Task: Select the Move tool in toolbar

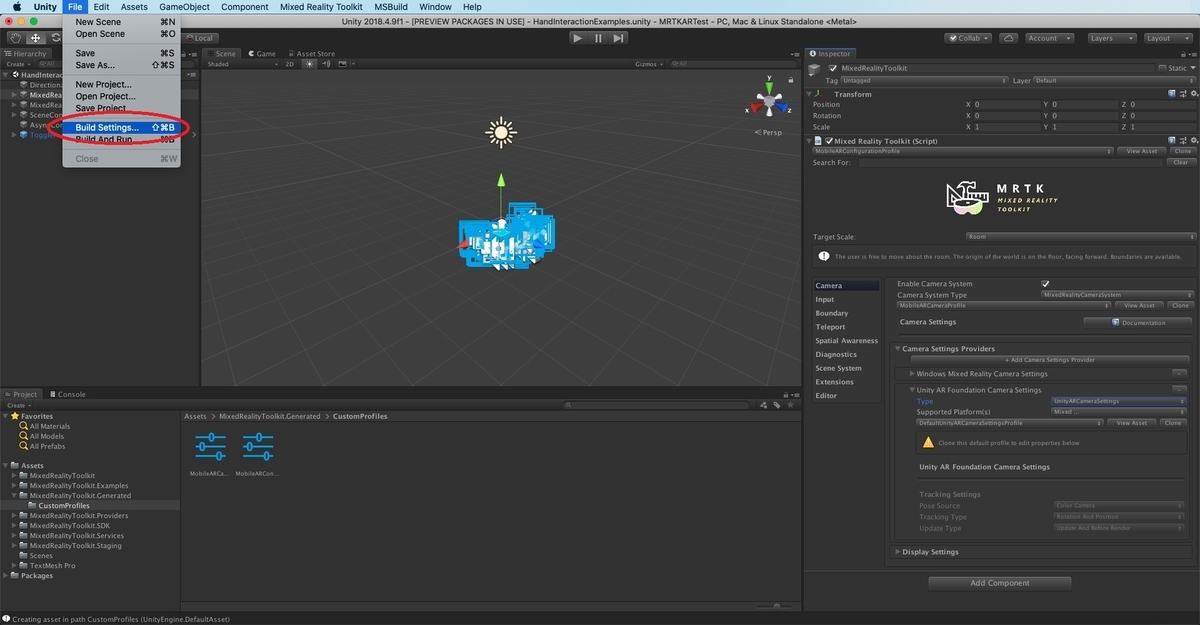Action: pos(34,38)
